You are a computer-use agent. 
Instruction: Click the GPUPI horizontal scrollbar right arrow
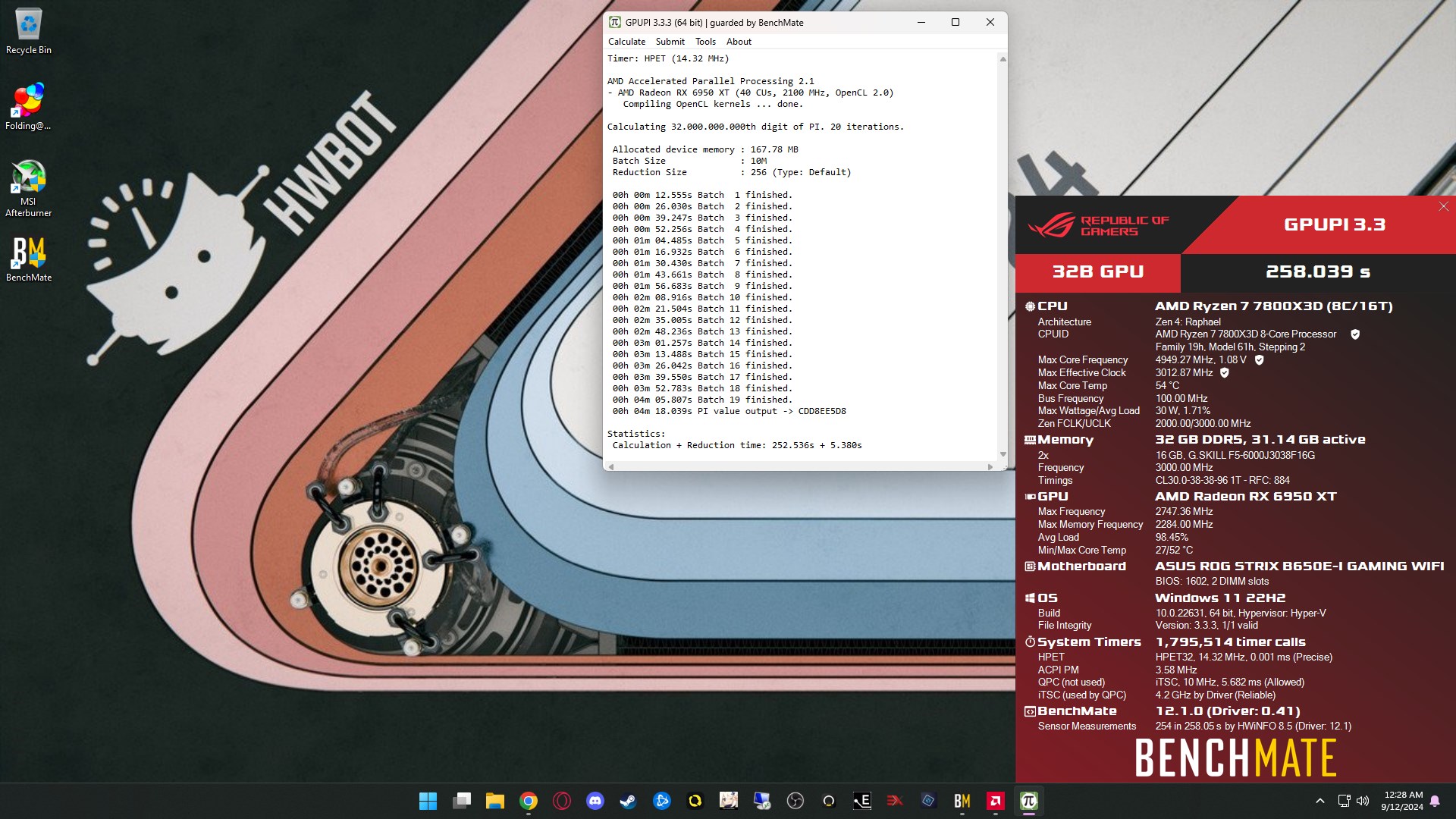(990, 466)
